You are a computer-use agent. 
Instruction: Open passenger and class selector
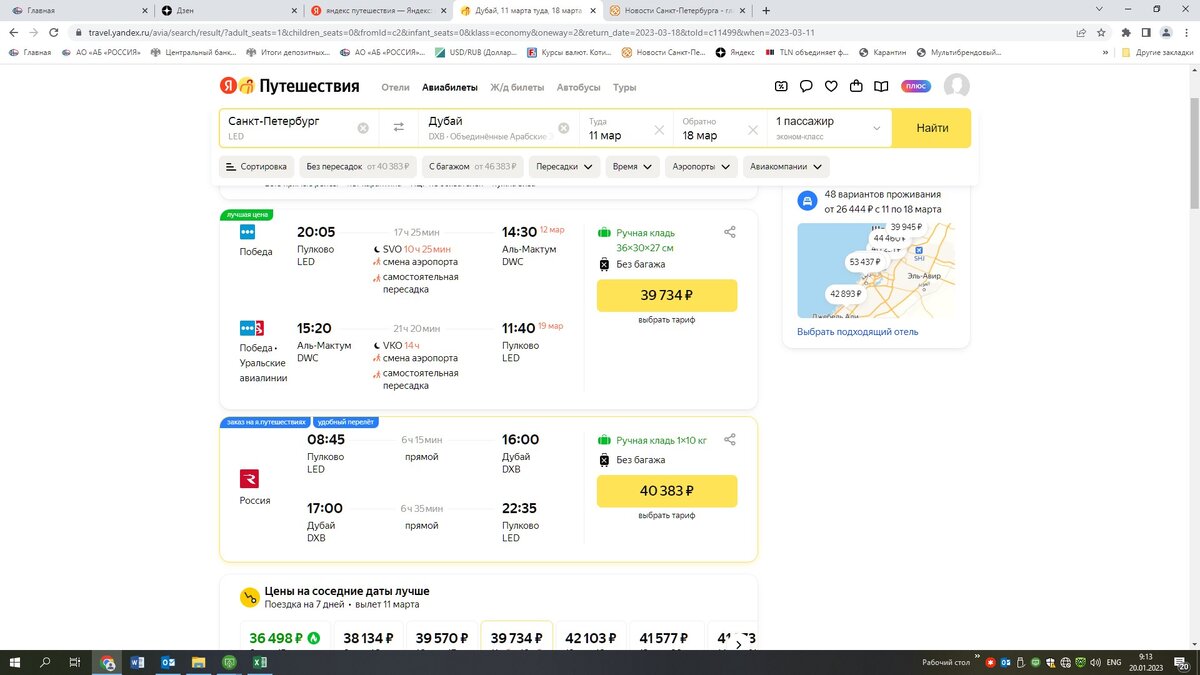[x=829, y=128]
